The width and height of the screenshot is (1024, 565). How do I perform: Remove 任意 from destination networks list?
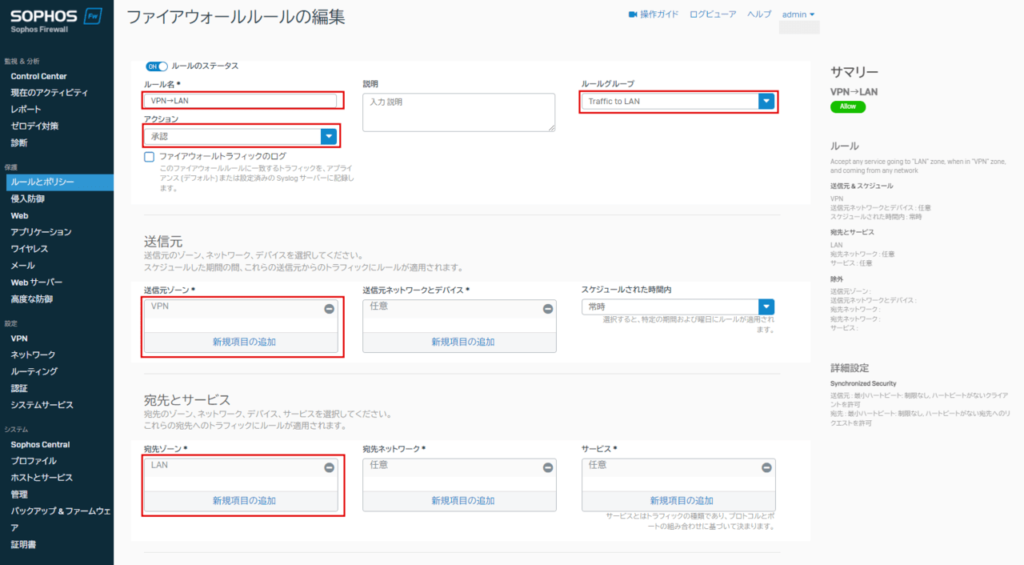point(548,468)
